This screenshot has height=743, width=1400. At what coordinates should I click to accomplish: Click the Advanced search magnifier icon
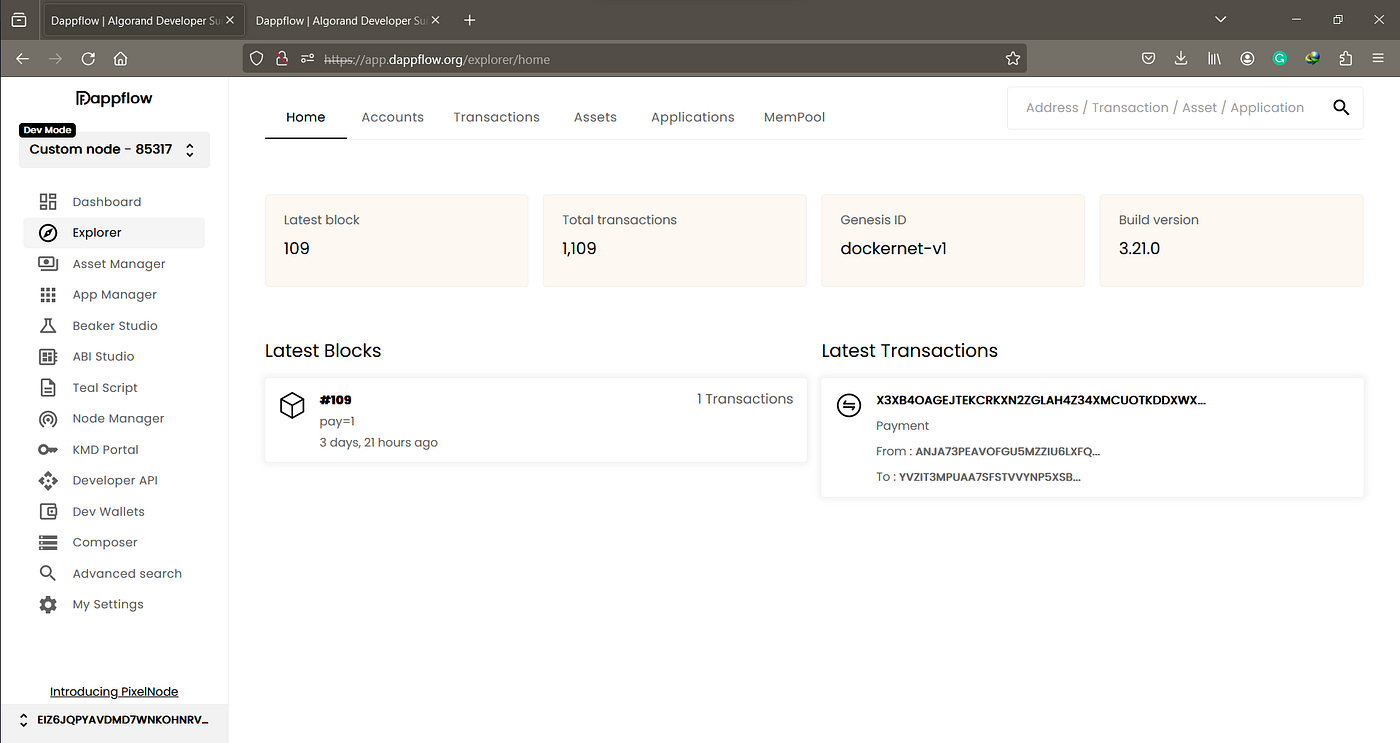click(x=48, y=574)
